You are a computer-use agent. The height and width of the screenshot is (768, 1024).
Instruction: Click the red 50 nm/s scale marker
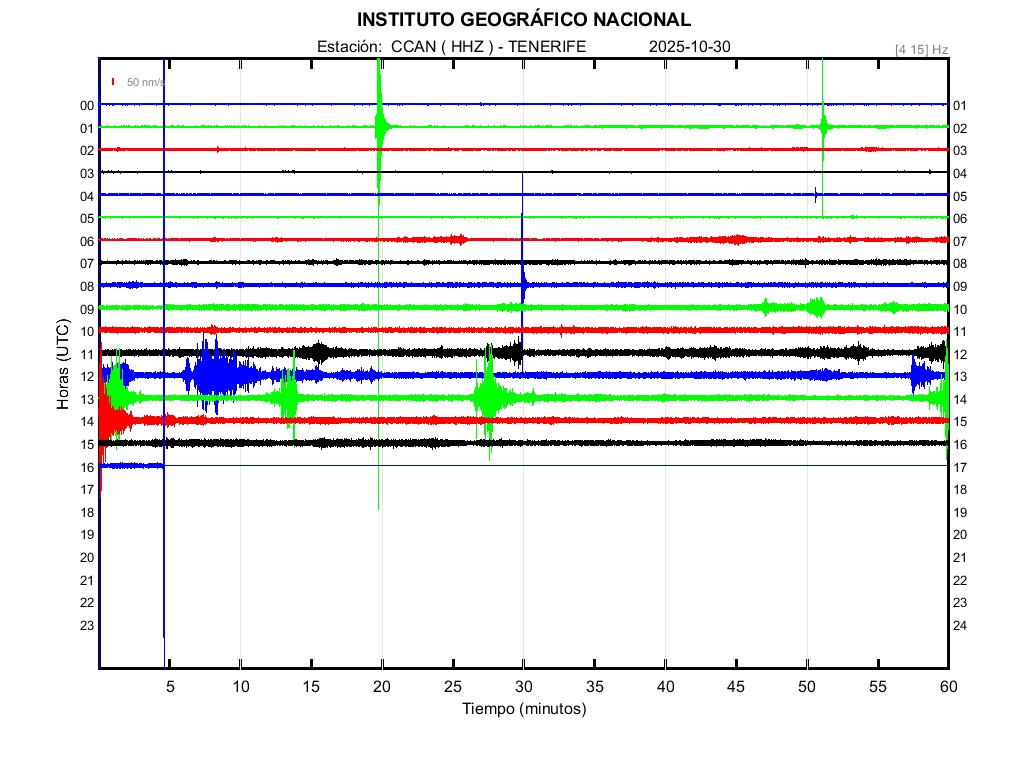pos(114,82)
